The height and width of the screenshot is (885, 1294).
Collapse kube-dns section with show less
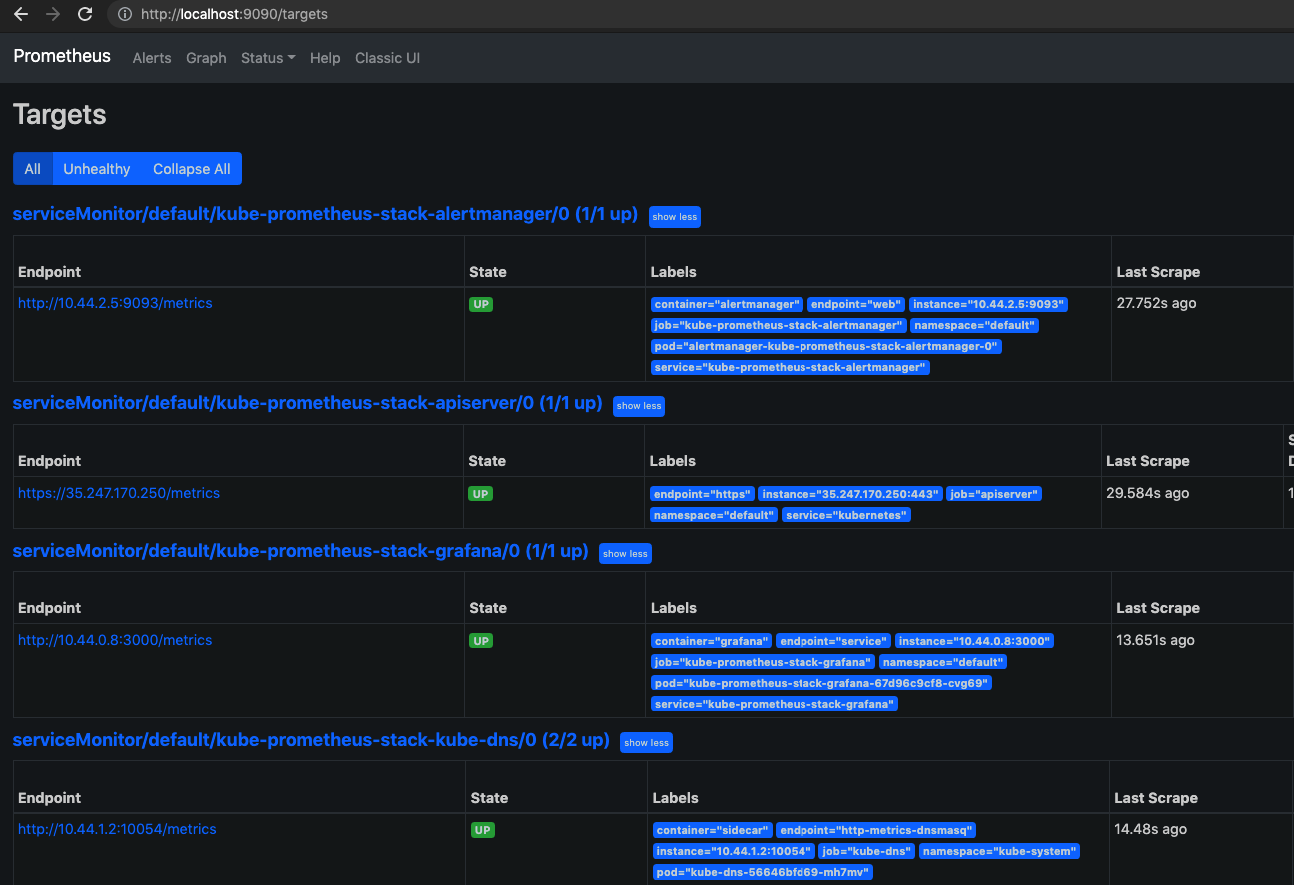click(646, 743)
